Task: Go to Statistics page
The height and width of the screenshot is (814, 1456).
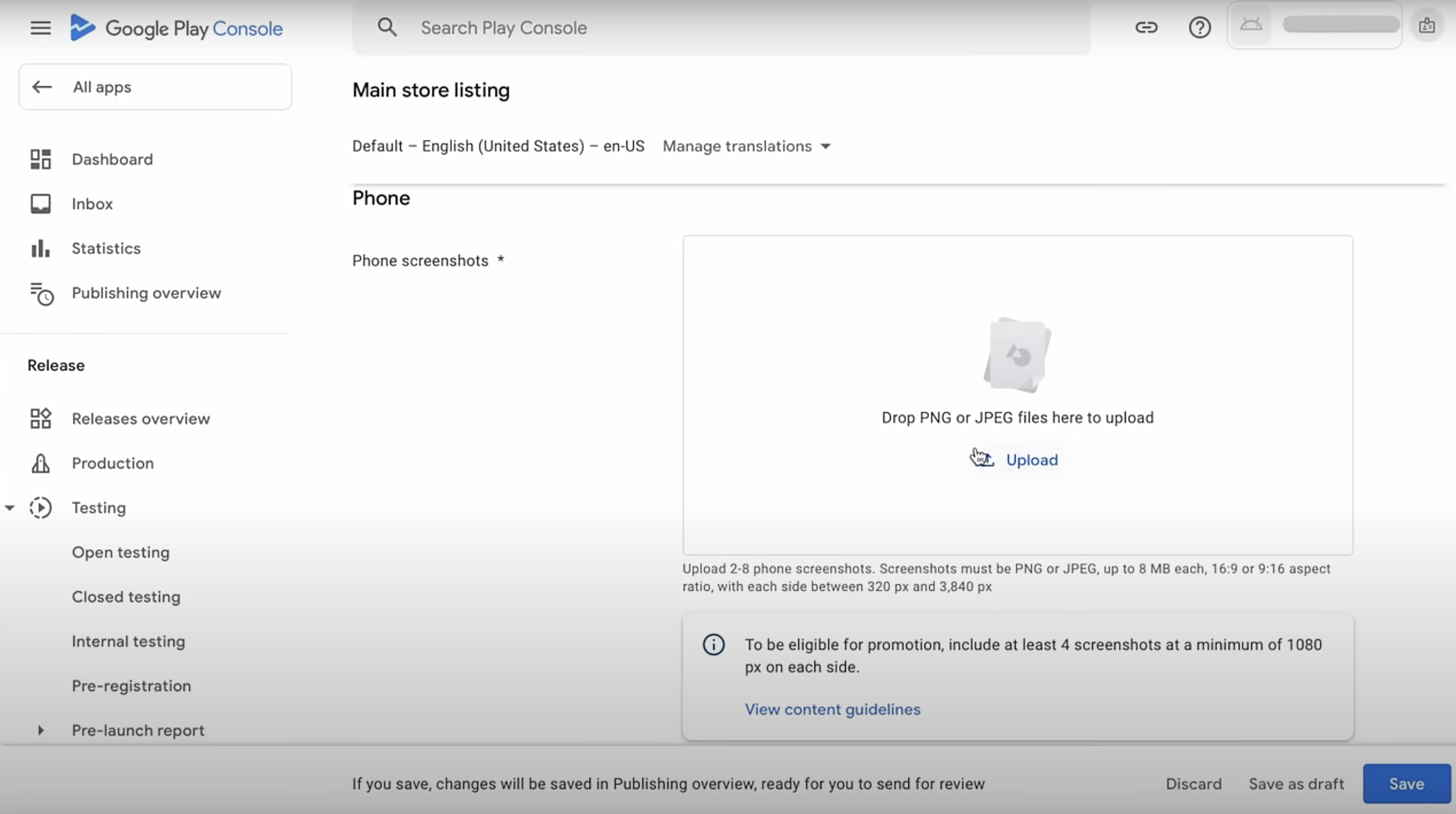Action: pos(106,248)
